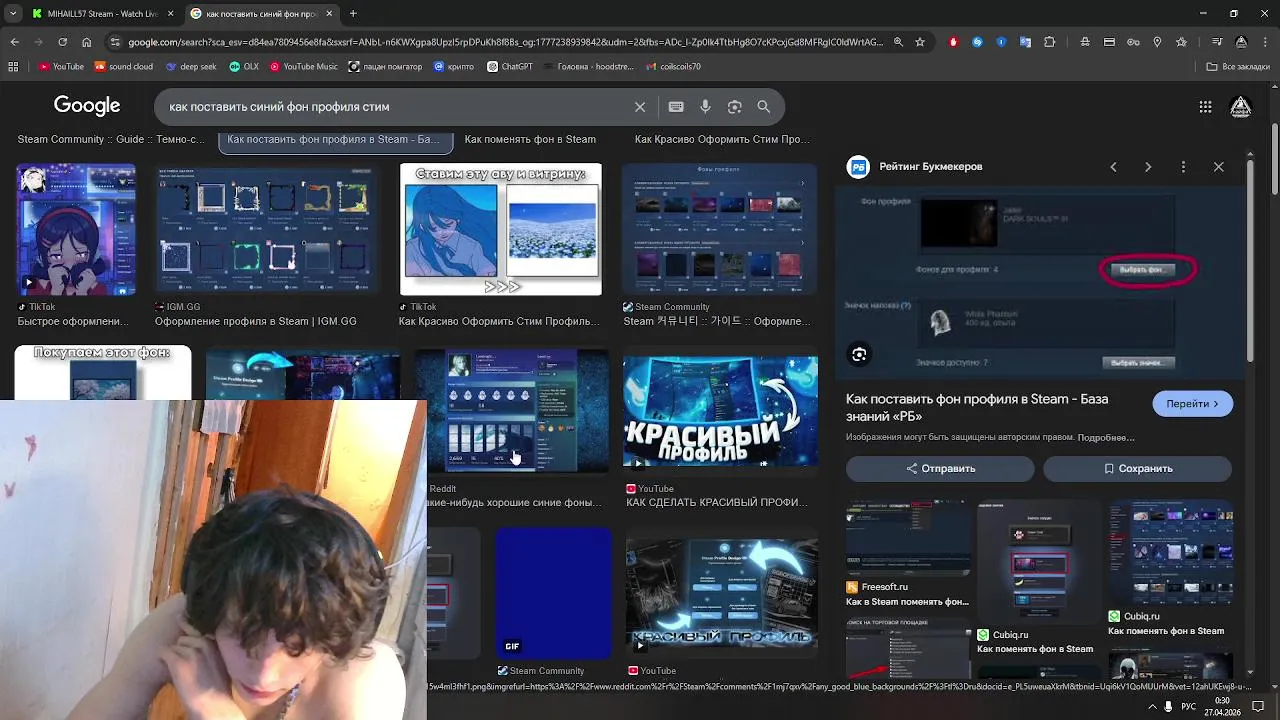
Task: Open the sound cloud bookmark
Action: point(124,67)
